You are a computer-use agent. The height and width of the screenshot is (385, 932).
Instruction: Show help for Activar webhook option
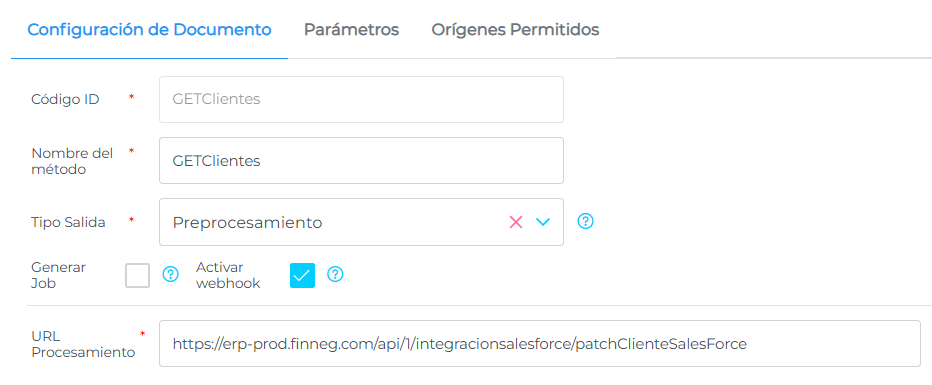[x=336, y=274]
